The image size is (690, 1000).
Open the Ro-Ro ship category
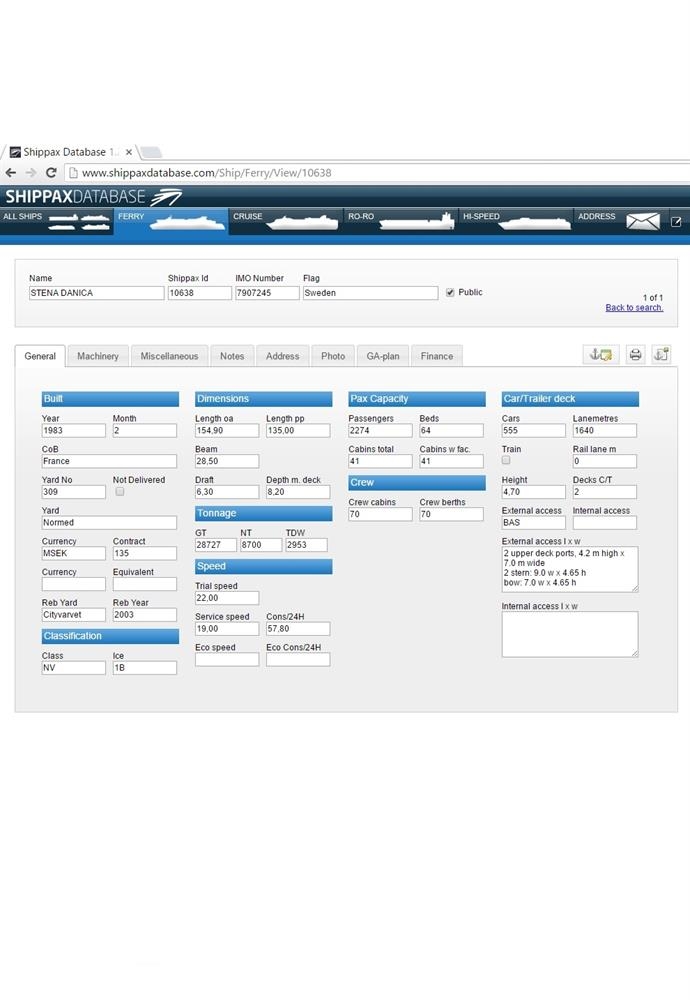coord(400,221)
